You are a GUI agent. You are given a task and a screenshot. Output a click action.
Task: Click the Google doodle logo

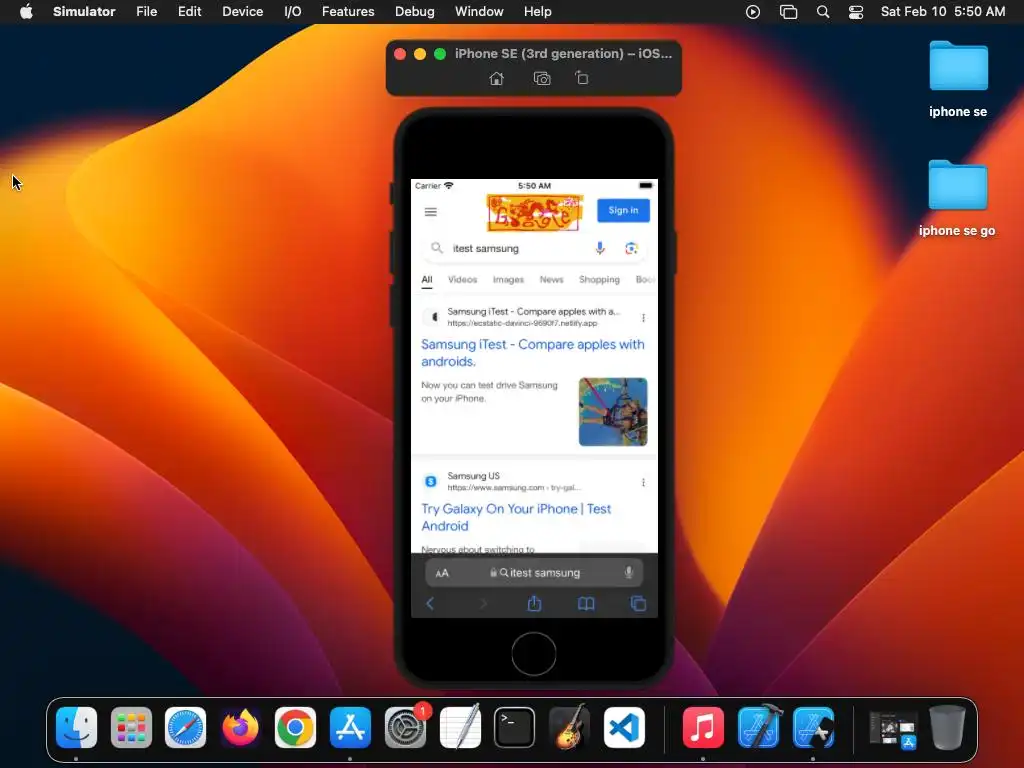coord(535,212)
